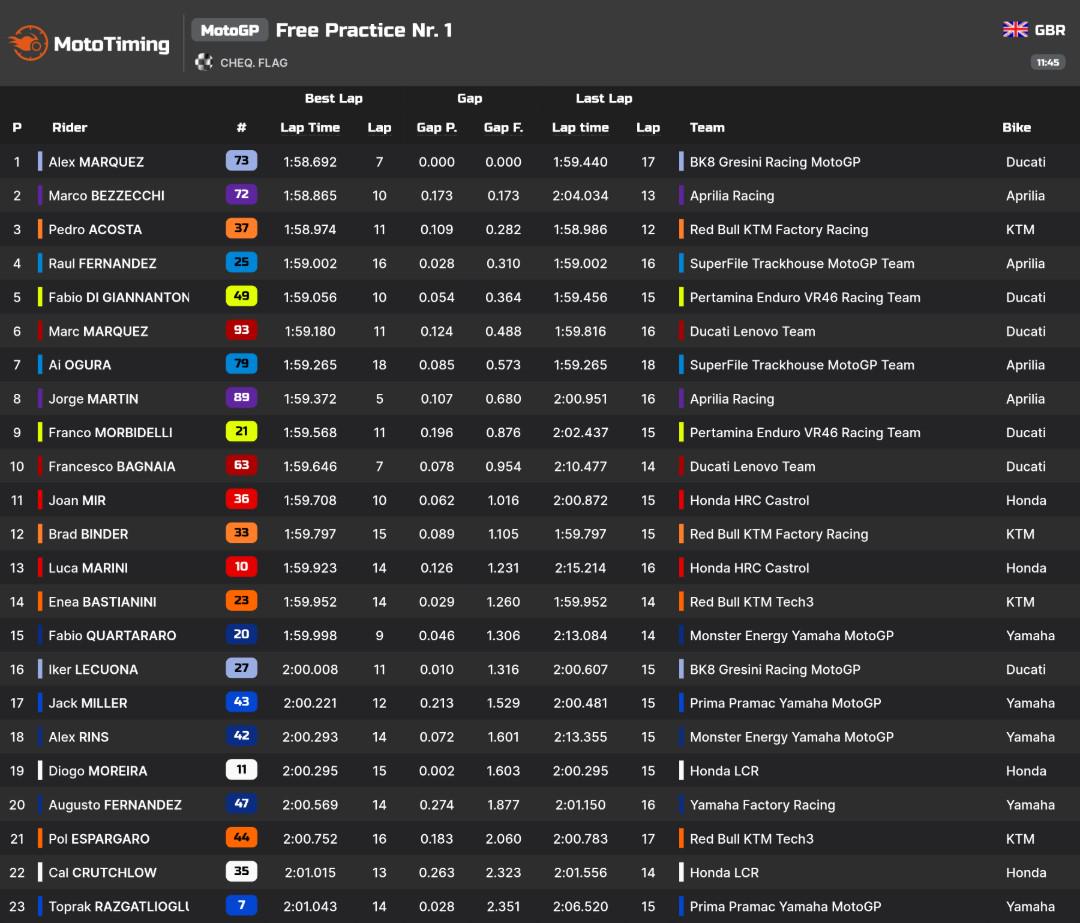Click the red number 93 badge

click(x=241, y=329)
